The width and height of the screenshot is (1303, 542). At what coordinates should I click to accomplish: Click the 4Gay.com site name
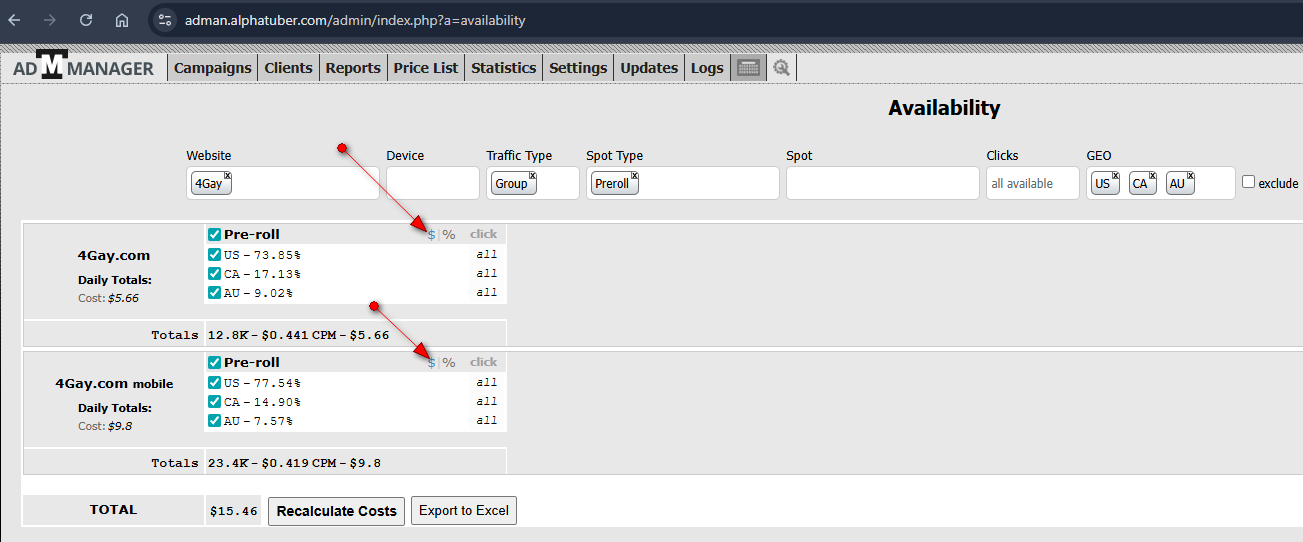pyautogui.click(x=114, y=255)
